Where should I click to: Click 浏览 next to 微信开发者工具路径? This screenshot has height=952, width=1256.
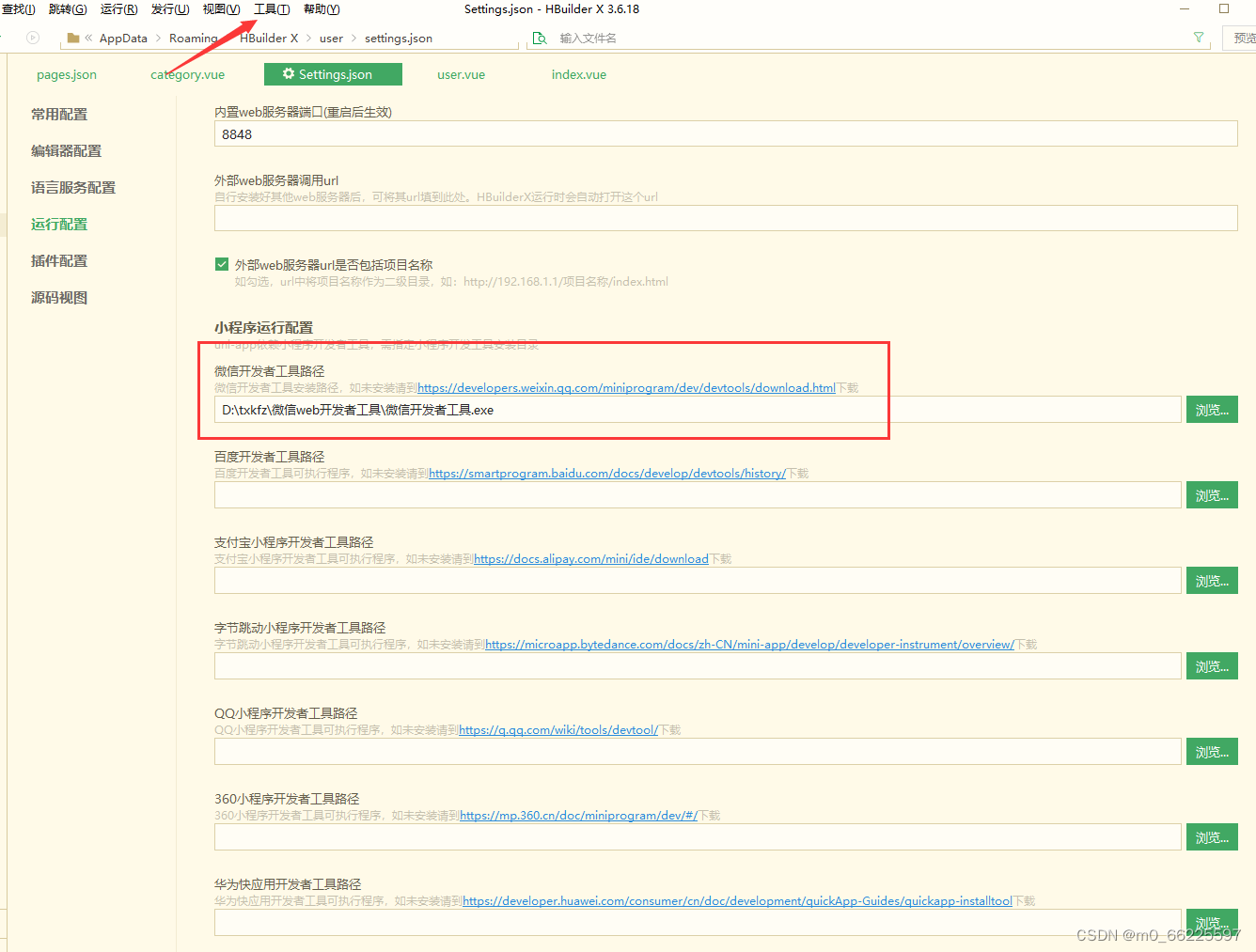click(1212, 409)
